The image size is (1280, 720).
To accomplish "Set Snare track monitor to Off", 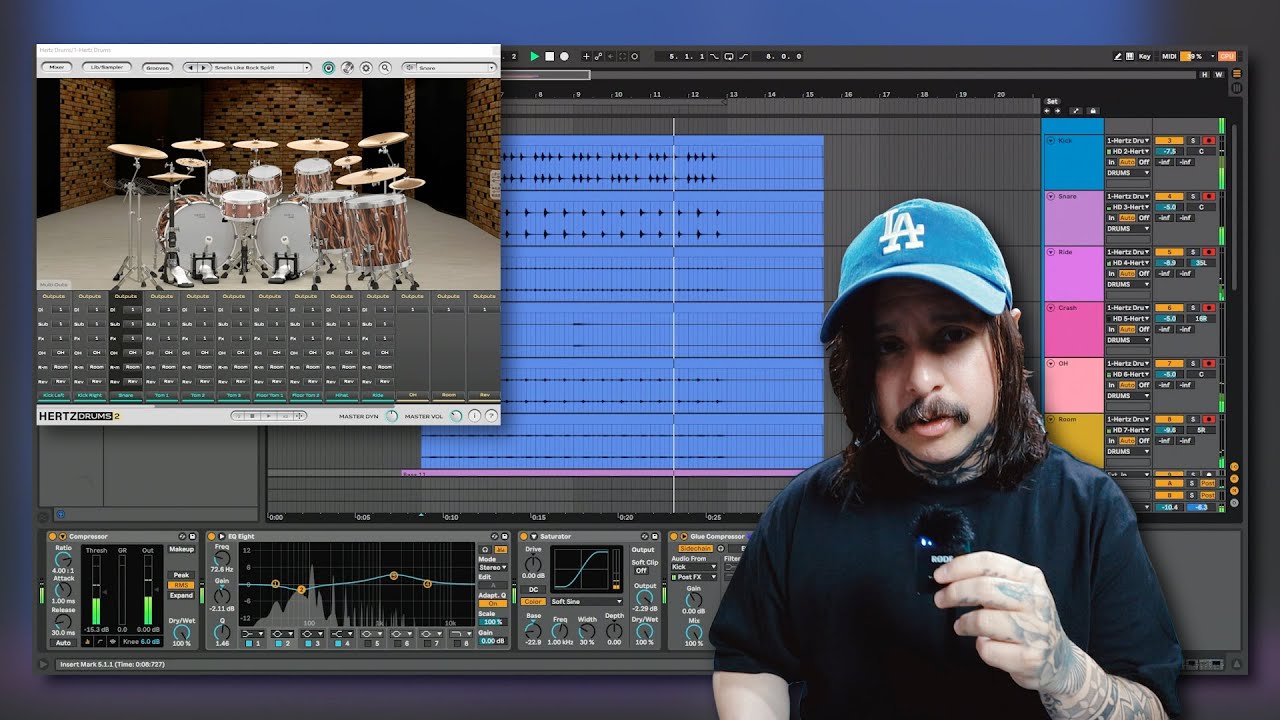I will pyautogui.click(x=1144, y=218).
